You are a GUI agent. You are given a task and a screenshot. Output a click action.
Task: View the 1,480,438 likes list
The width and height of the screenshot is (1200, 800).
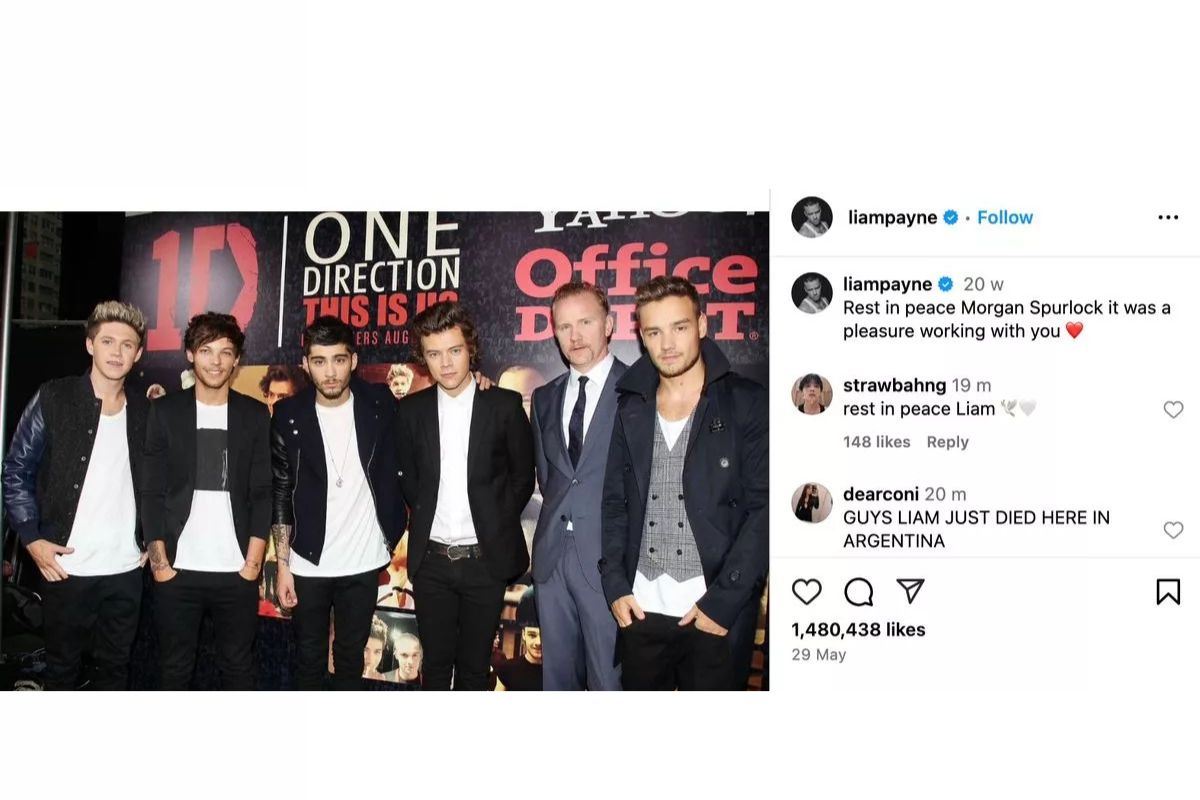pyautogui.click(x=858, y=630)
